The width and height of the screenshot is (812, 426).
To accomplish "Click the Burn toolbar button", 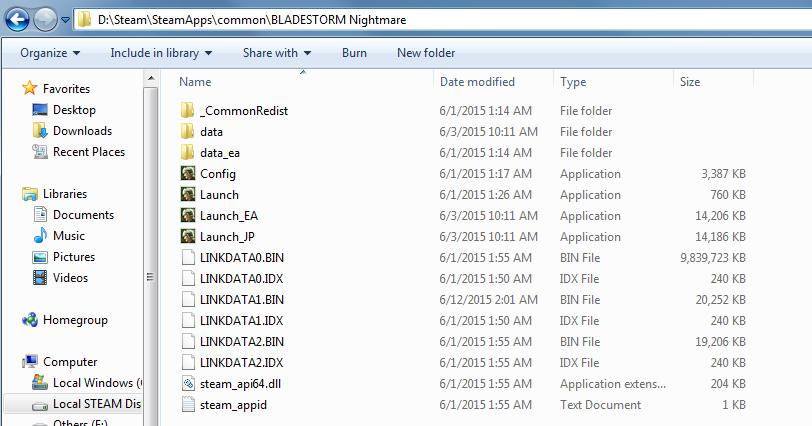I will (x=354, y=53).
